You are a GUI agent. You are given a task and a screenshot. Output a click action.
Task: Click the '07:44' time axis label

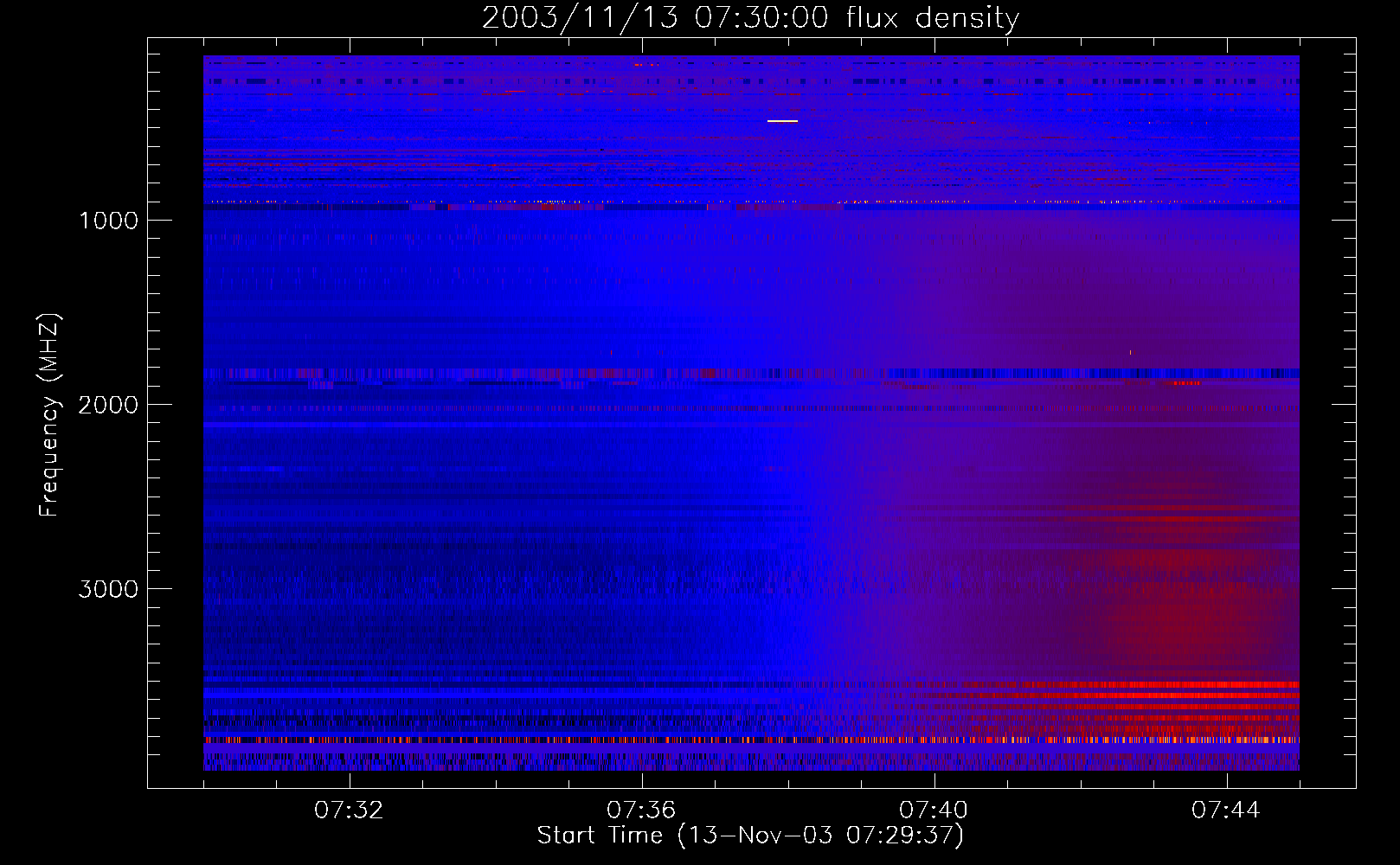coord(1226,811)
